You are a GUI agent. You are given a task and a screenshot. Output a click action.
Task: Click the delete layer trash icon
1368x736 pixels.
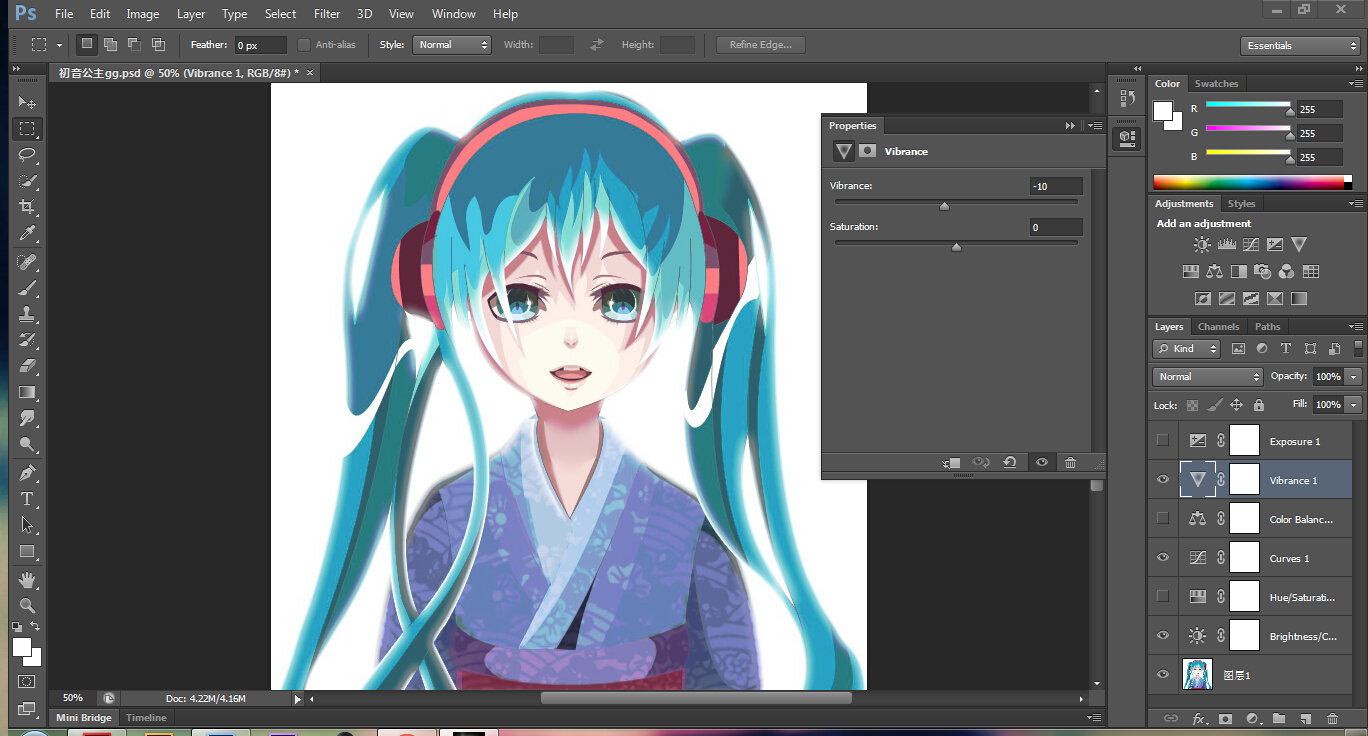click(1332, 718)
